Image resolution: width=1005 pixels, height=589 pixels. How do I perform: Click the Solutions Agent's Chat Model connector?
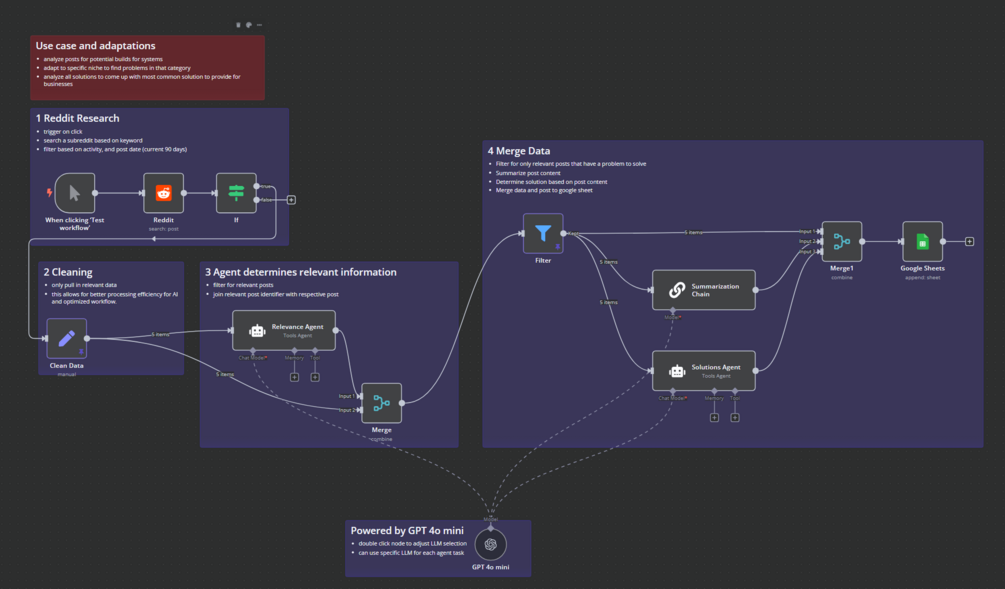[672, 391]
